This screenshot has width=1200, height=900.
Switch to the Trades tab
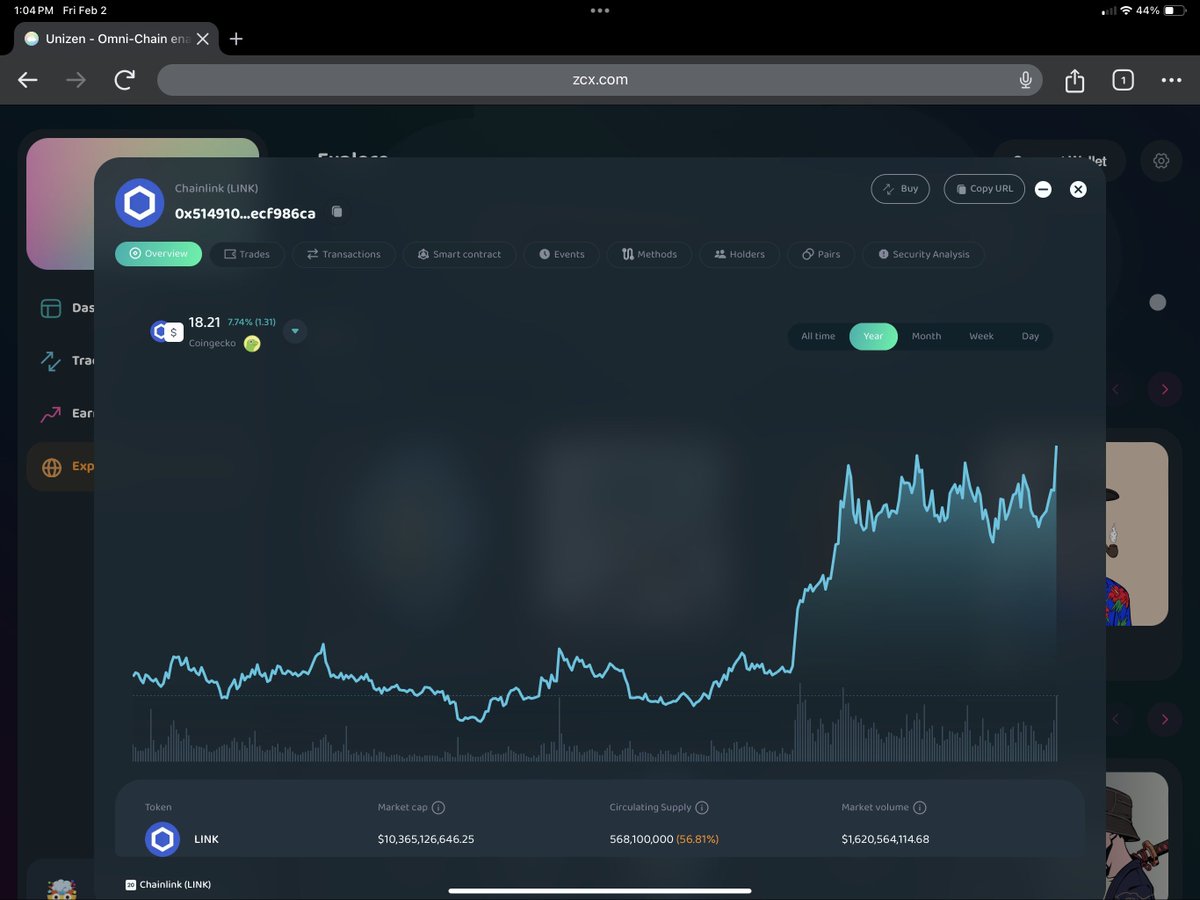point(247,254)
